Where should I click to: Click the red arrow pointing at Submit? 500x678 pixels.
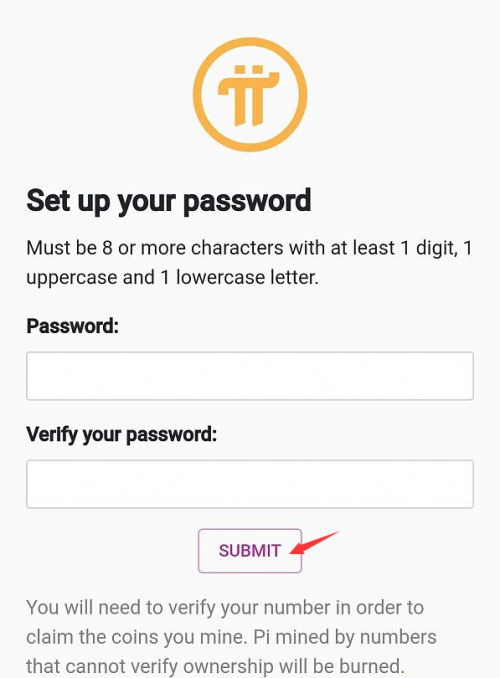[x=314, y=543]
